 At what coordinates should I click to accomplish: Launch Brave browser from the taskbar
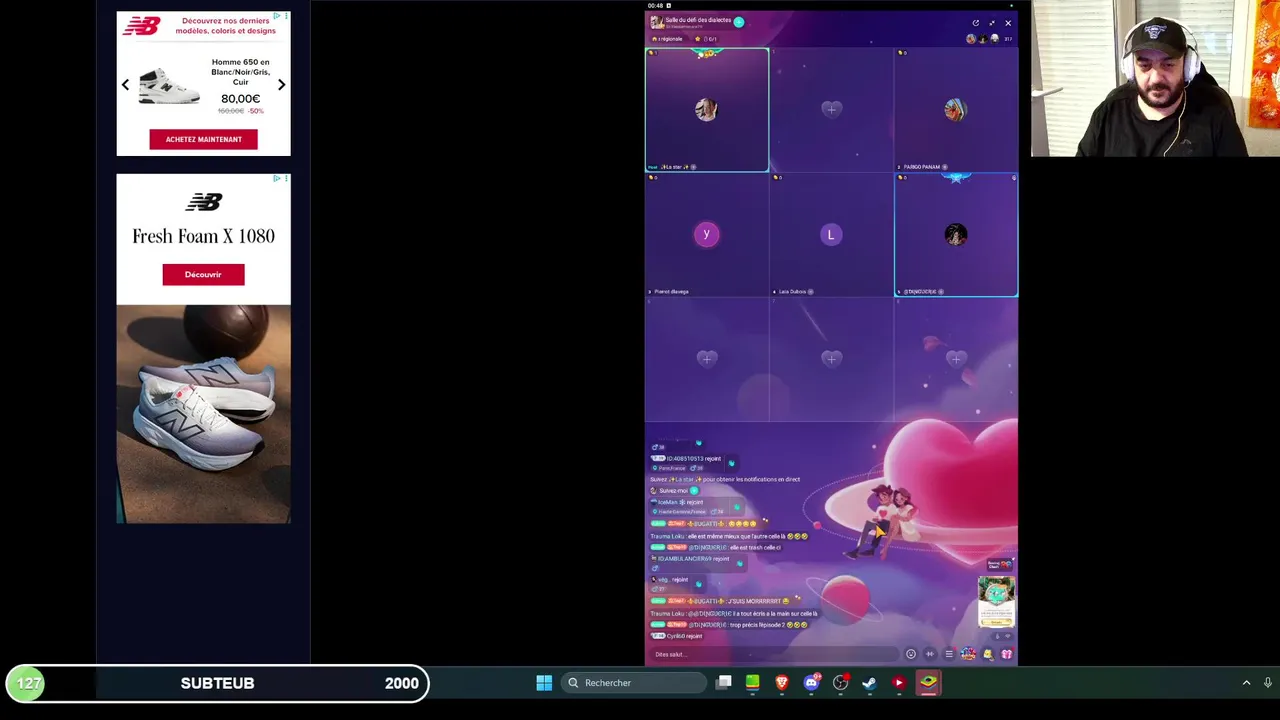point(782,683)
